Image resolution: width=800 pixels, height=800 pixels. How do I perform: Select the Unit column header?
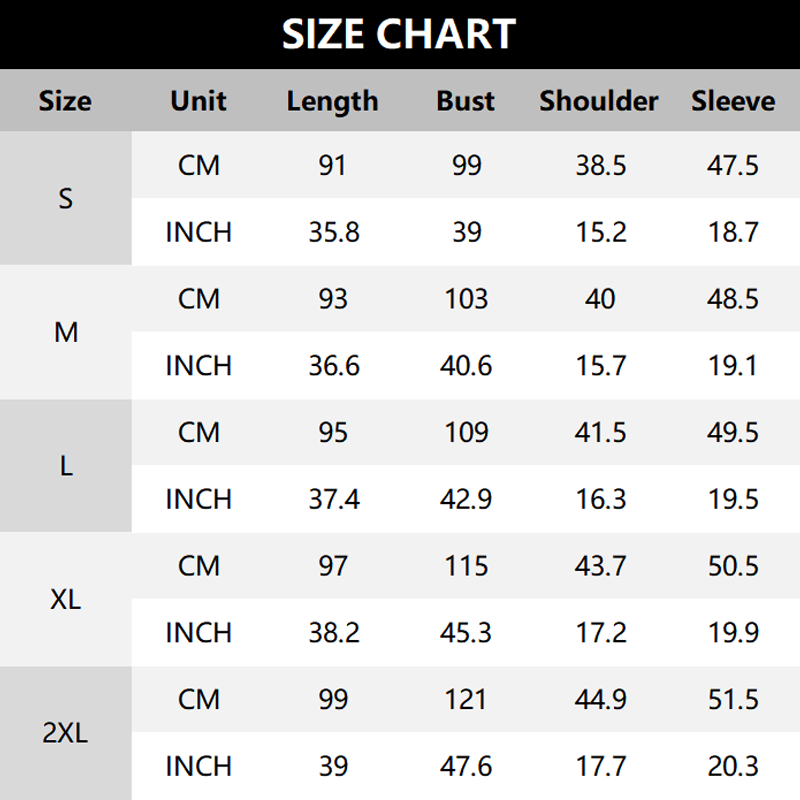pos(198,101)
